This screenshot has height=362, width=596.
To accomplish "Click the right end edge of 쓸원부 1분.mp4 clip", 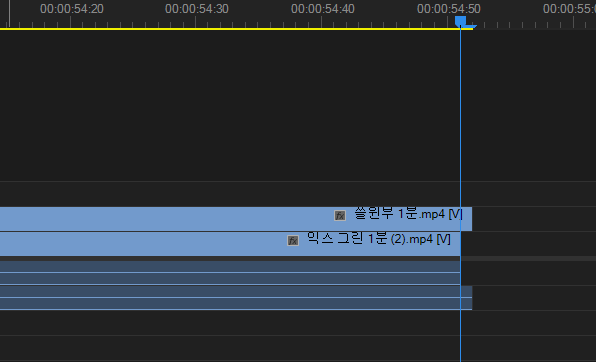I will click(472, 219).
